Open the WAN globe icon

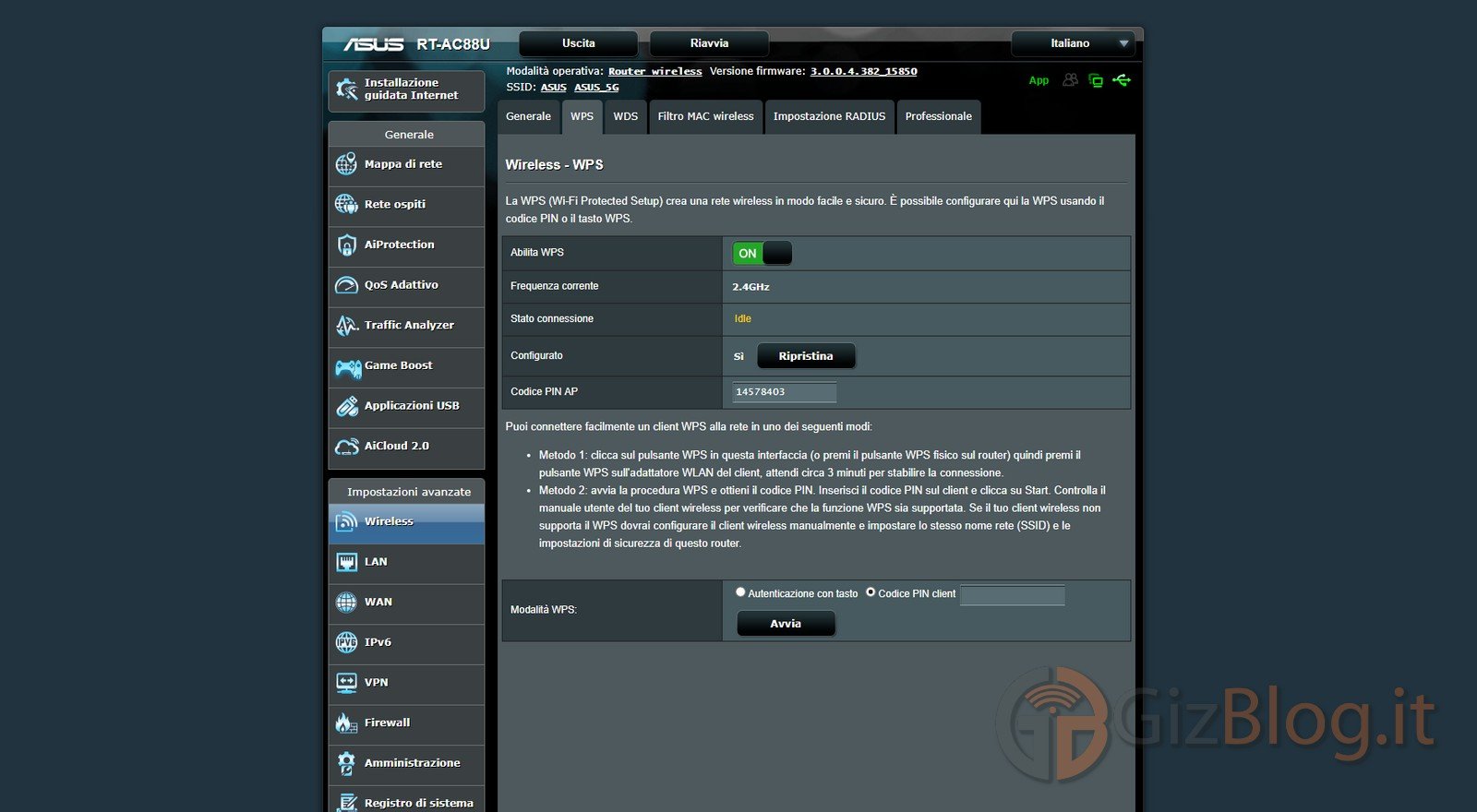[x=346, y=603]
